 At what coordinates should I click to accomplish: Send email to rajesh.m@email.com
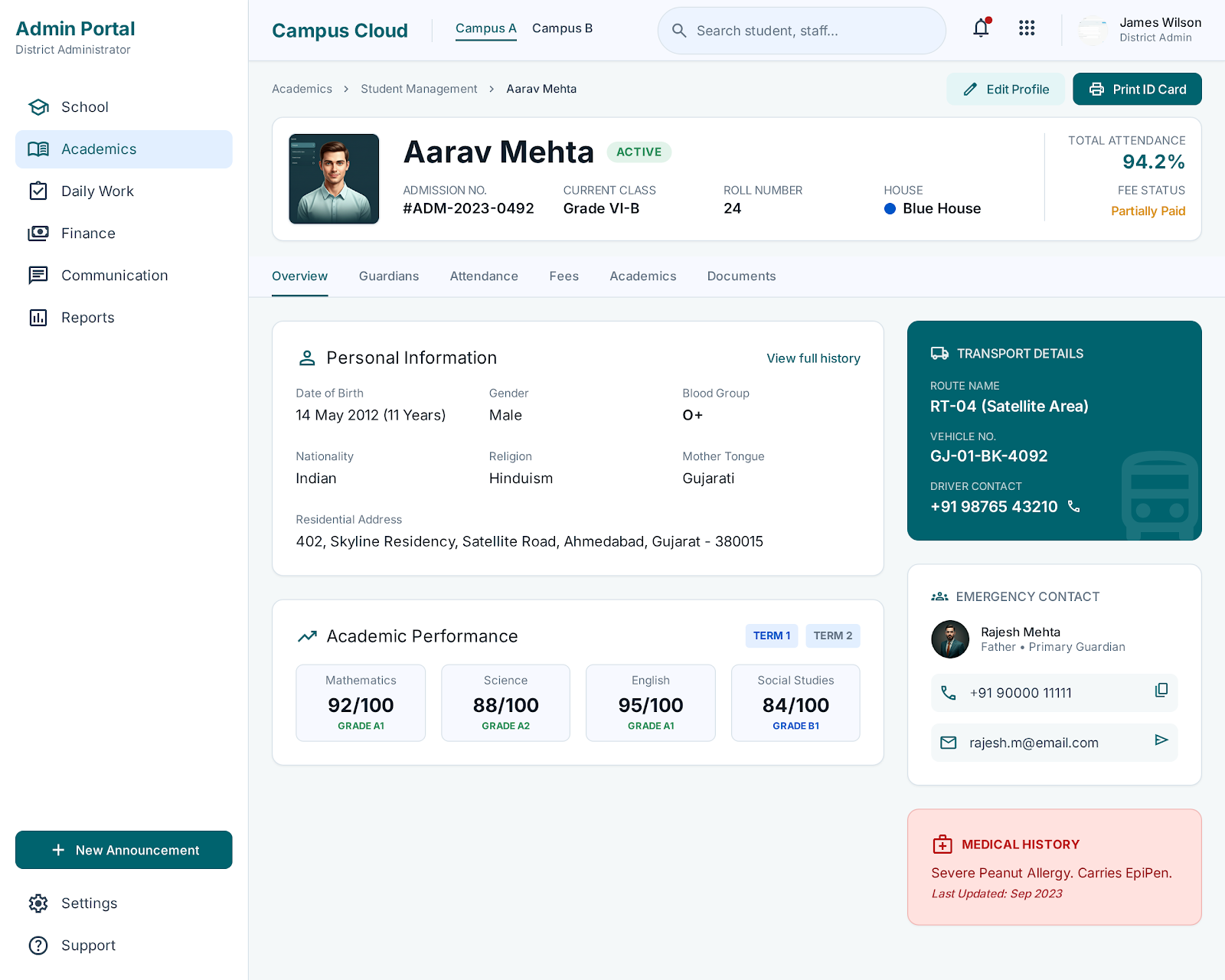[x=1161, y=740]
